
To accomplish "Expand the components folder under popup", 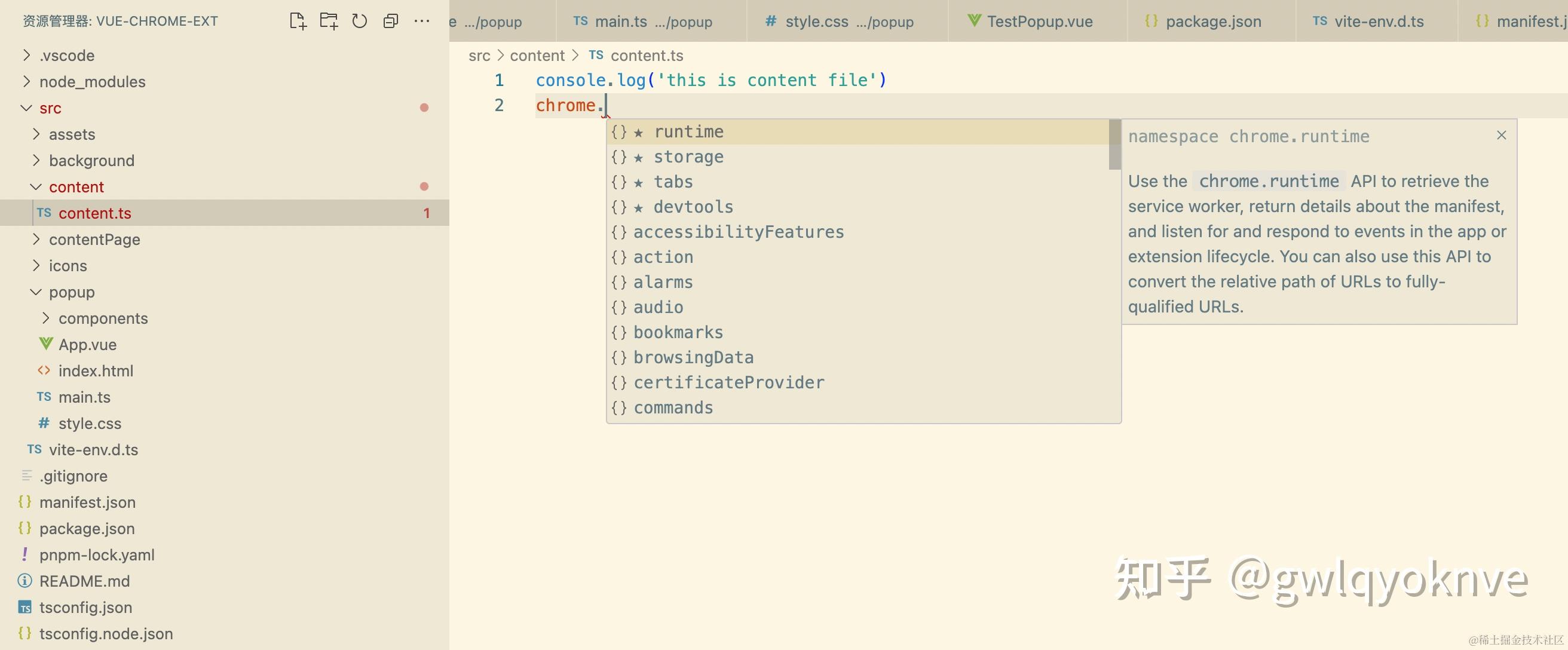I will 45,318.
